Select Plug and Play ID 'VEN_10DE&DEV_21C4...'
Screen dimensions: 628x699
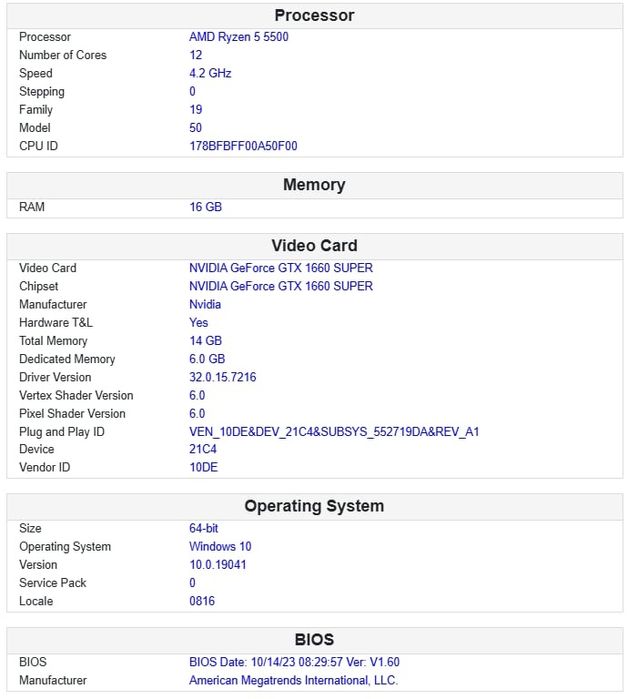(x=334, y=432)
